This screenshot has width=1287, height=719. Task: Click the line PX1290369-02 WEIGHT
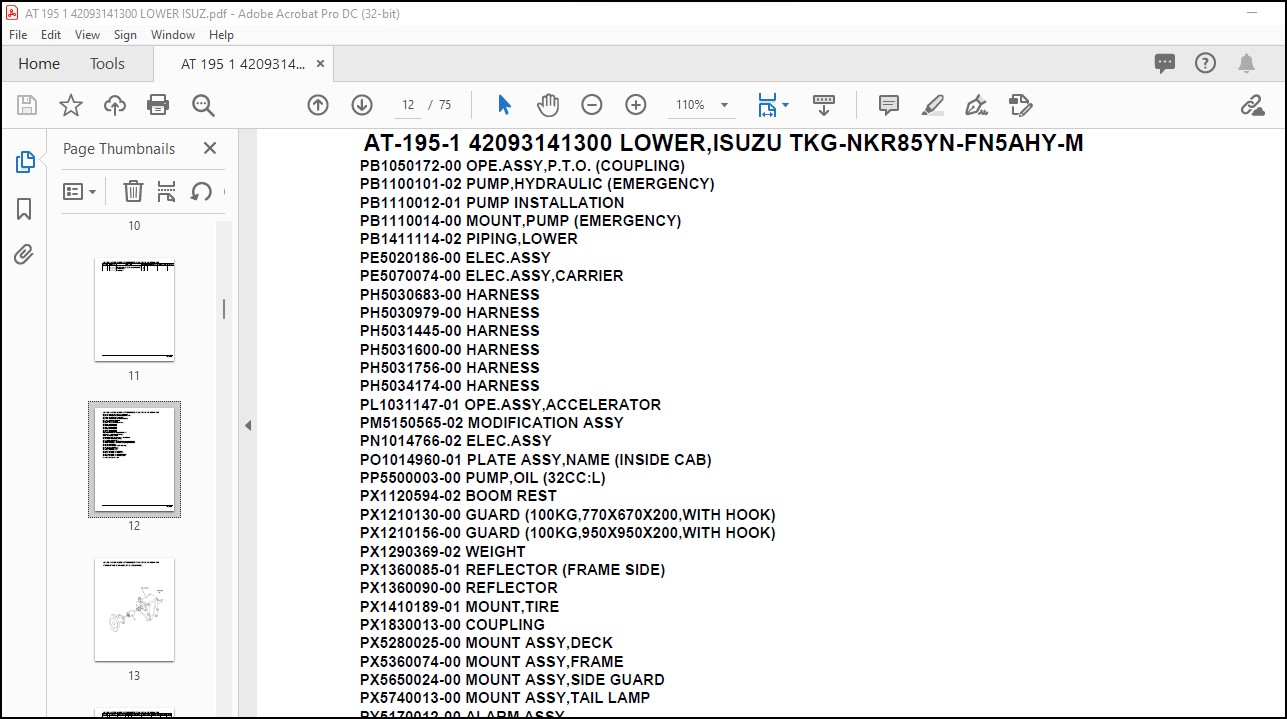(442, 552)
